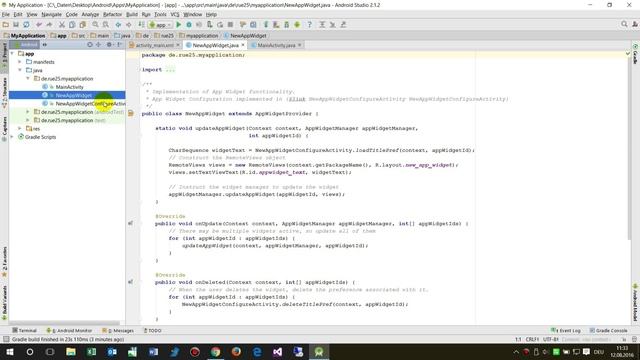Click the Search Everywhere magnifier icon
The image size is (640, 360).
pos(624,24)
